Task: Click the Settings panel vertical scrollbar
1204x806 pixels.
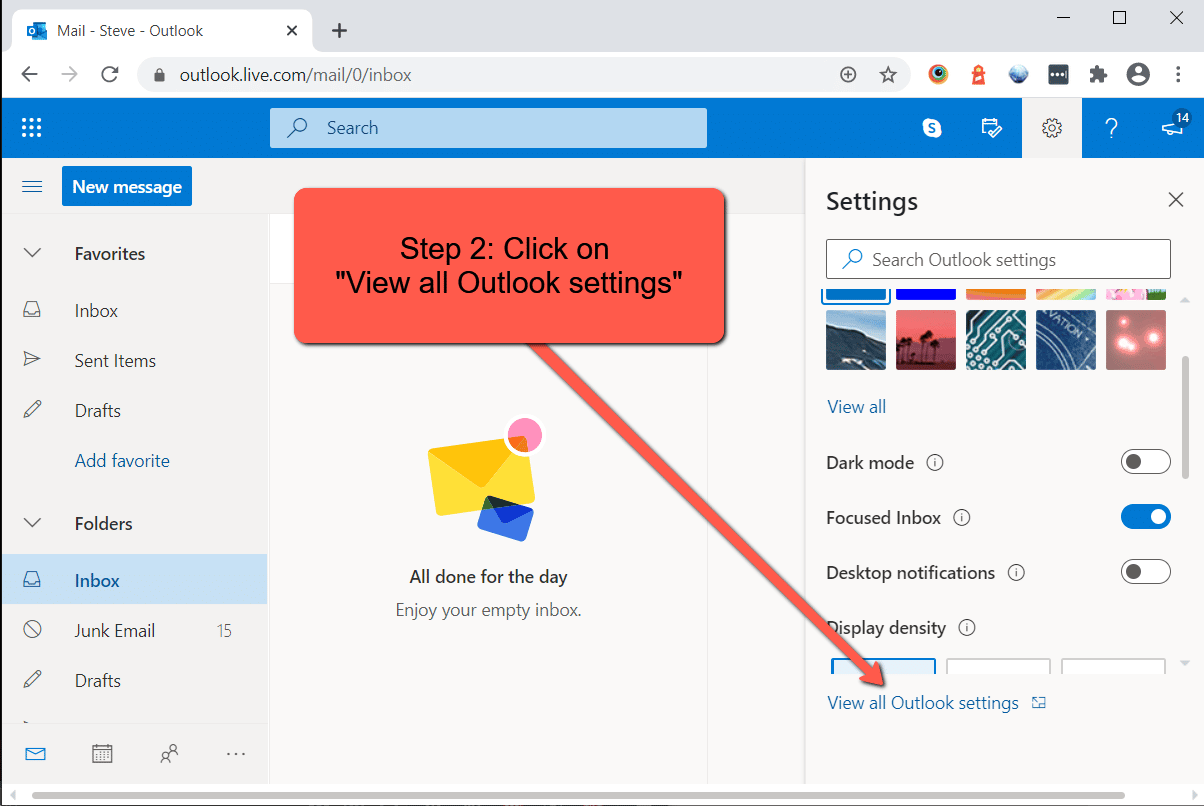Action: pos(1185,420)
